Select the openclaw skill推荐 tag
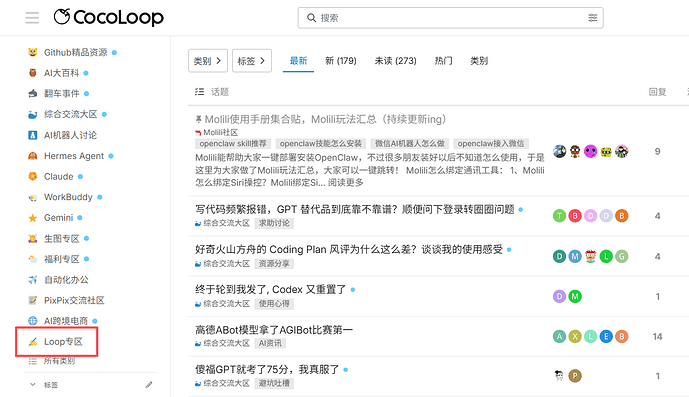Viewport: 689px width, 397px height. [233, 144]
